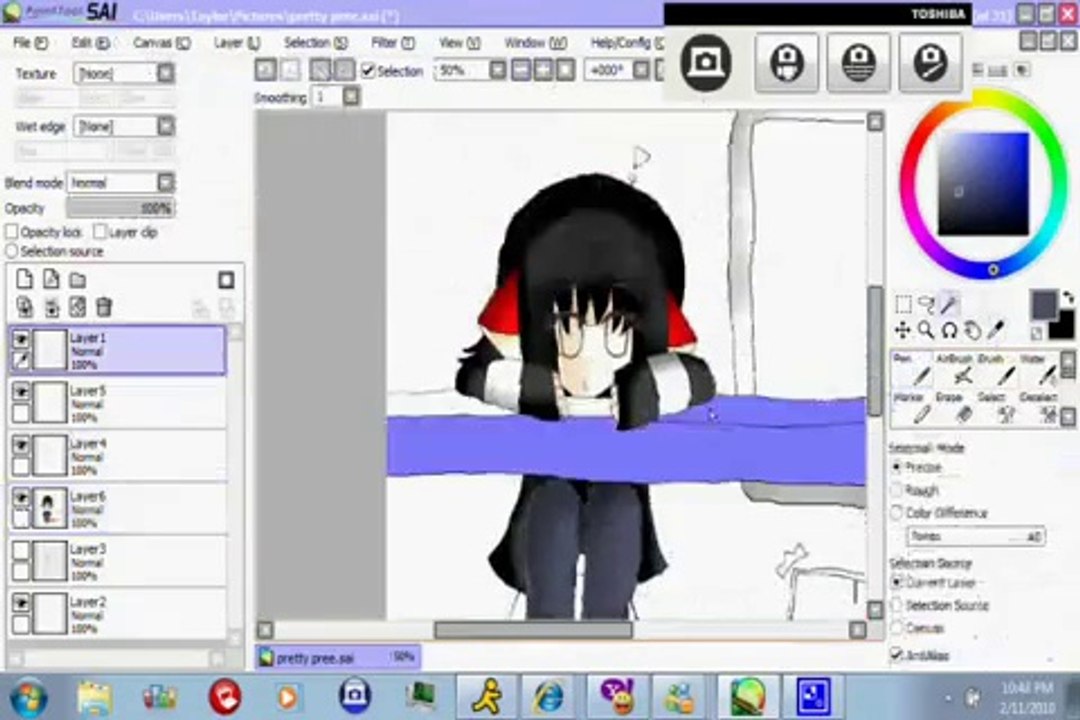
Task: Enable the Opacity lock checkbox
Action: point(12,232)
